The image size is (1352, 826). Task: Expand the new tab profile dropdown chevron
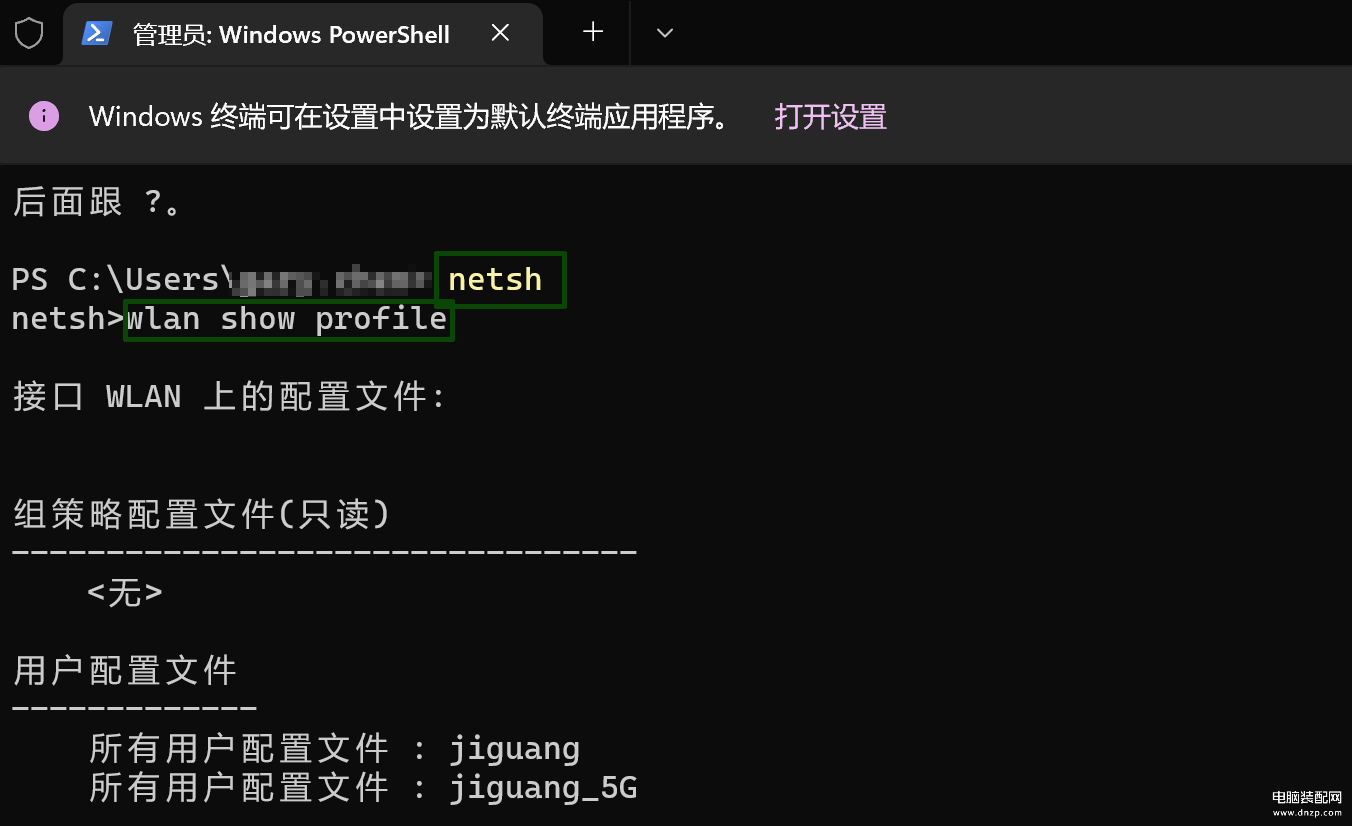click(x=665, y=33)
